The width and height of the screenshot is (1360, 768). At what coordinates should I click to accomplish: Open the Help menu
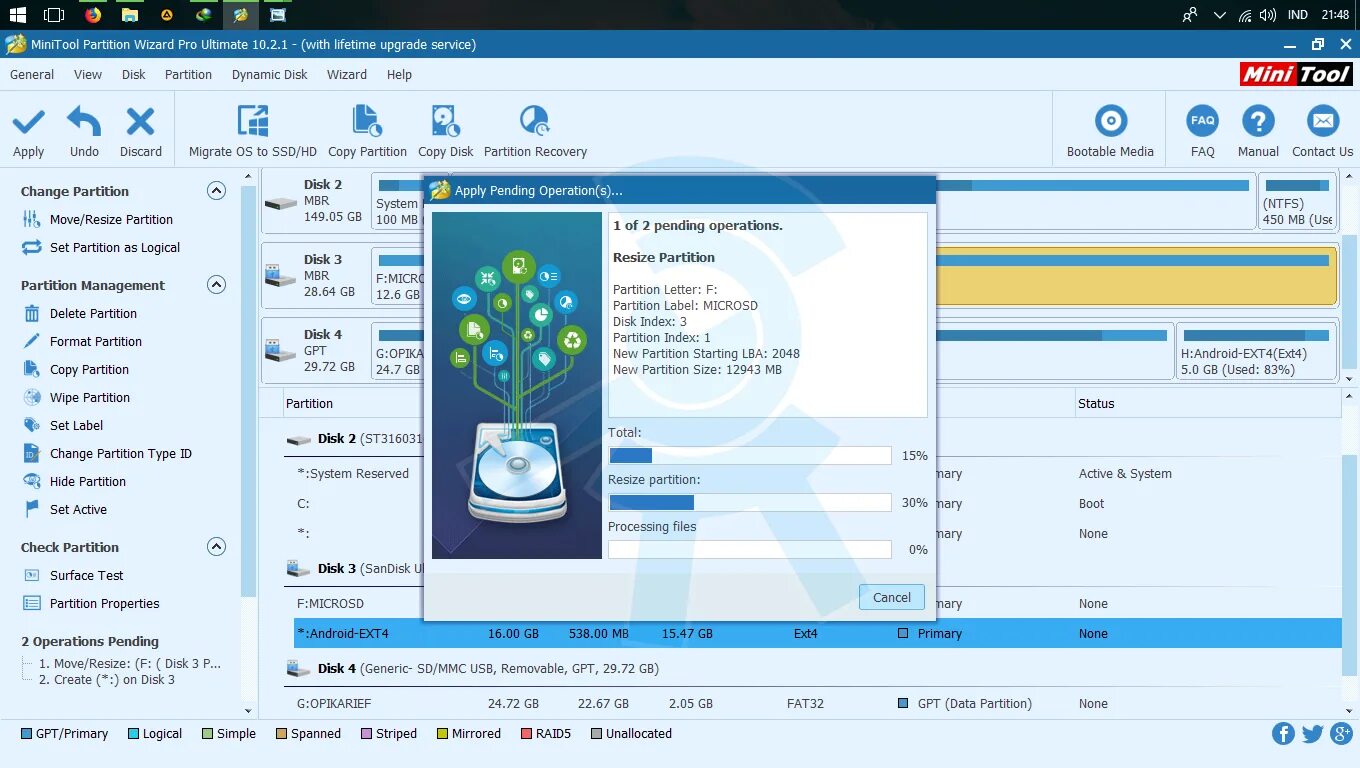(399, 74)
